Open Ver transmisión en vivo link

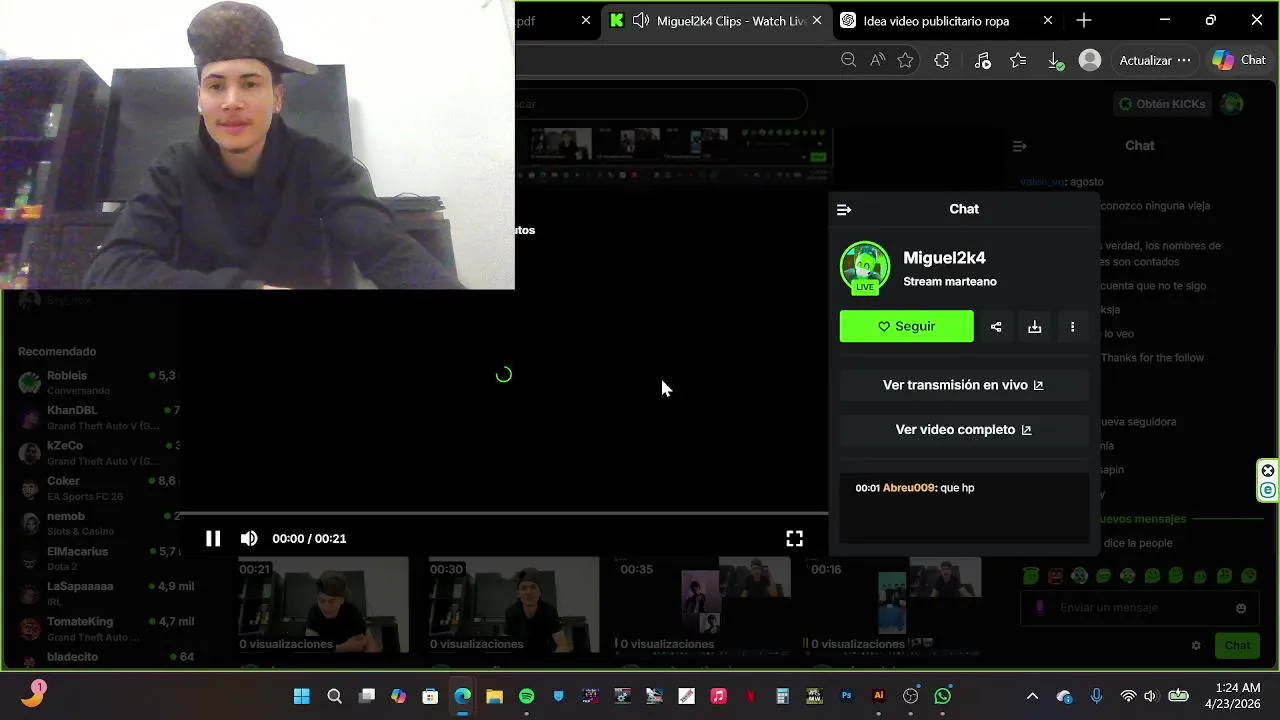[x=964, y=385]
